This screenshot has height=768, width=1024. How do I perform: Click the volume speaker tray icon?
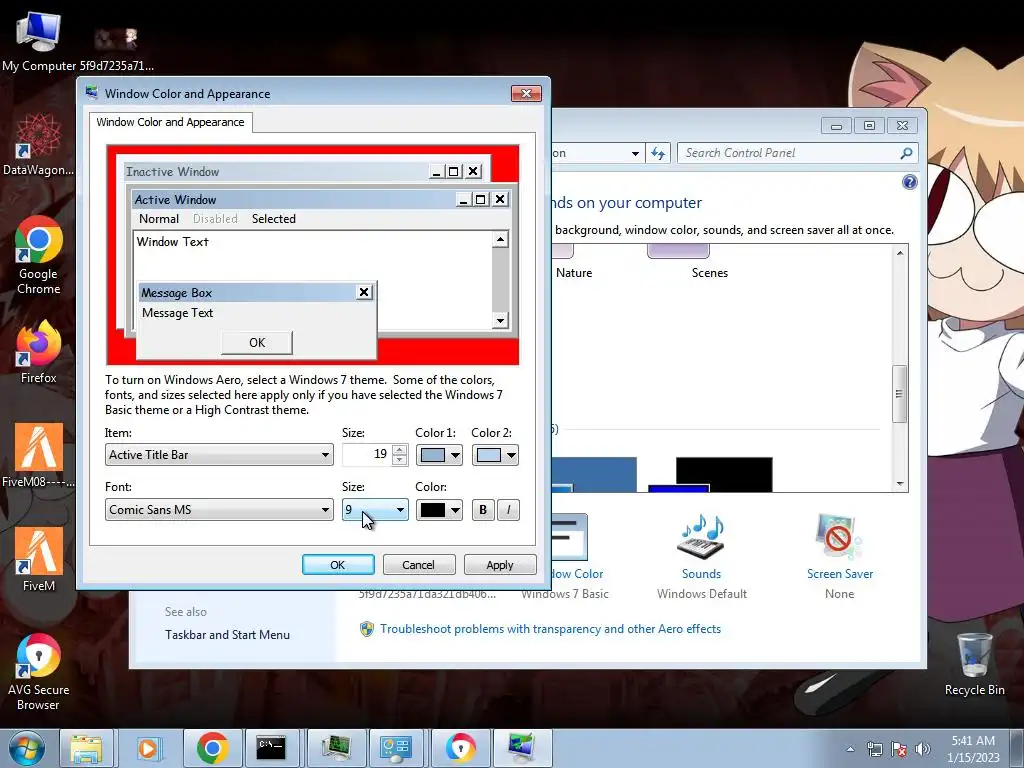coord(923,749)
